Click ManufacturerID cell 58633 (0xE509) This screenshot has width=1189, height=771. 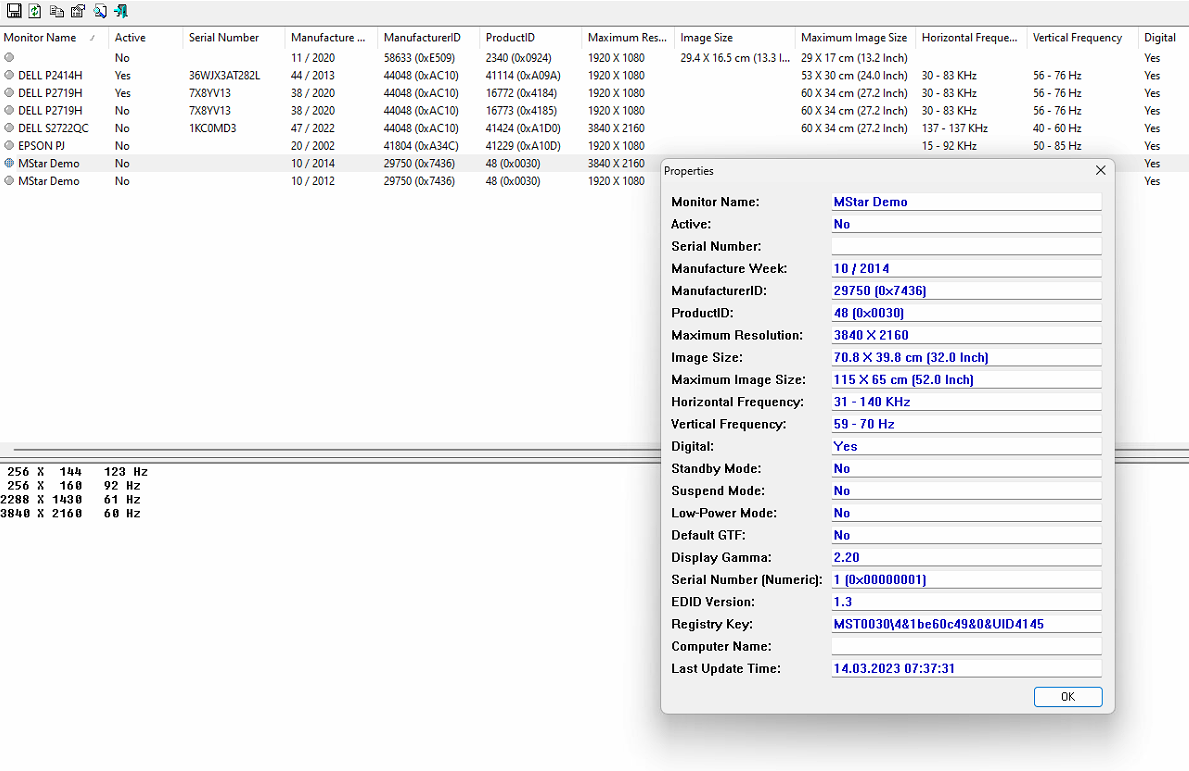pos(419,58)
